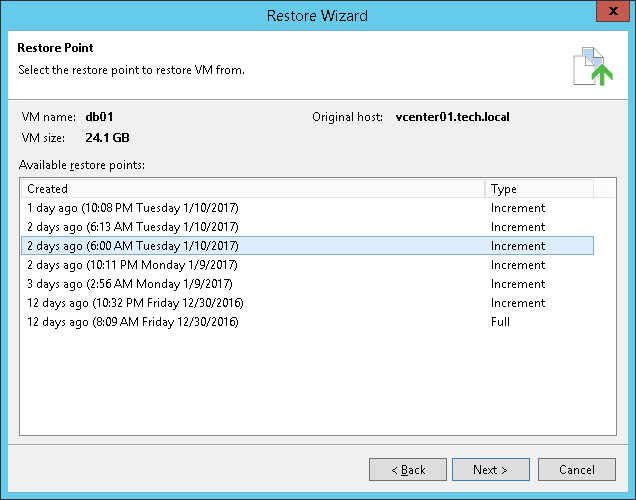Click the restore VM icon in header
This screenshot has width=636, height=500.
point(592,64)
